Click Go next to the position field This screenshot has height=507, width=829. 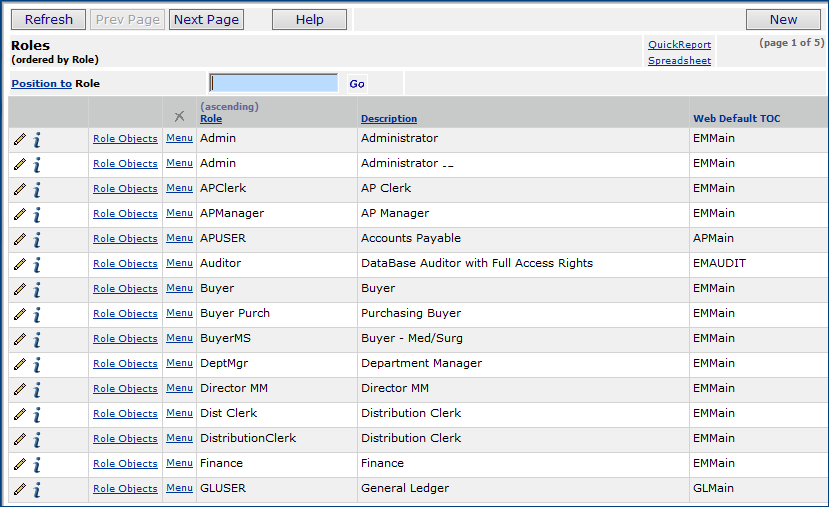(357, 84)
